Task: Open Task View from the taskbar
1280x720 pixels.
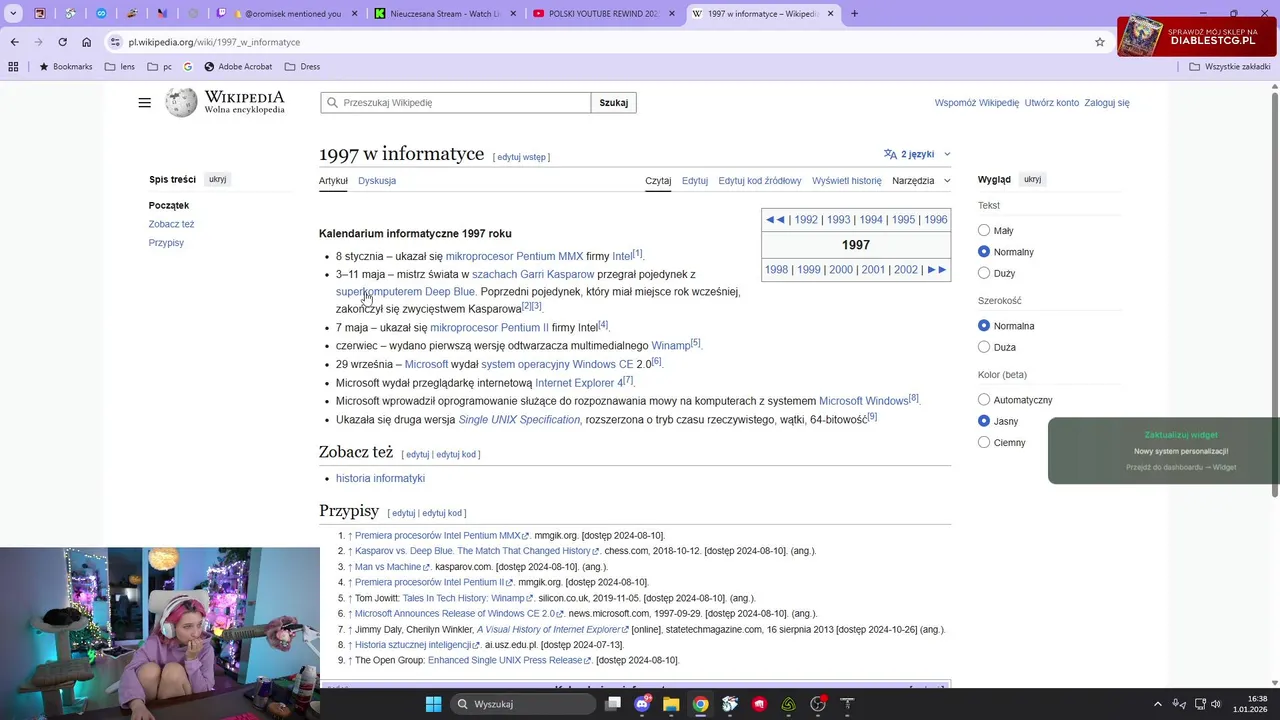Action: [x=613, y=704]
